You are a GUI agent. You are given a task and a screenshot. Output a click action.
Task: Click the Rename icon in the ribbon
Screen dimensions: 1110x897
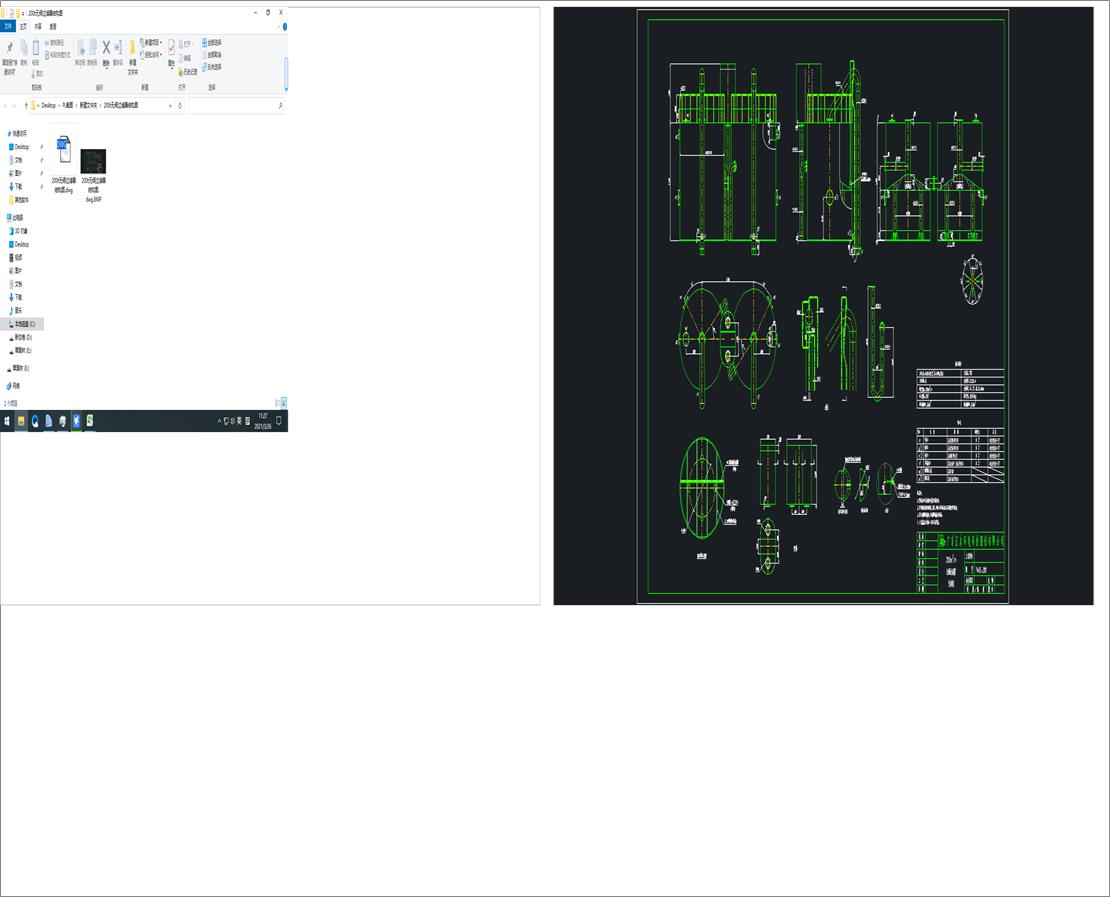118,47
